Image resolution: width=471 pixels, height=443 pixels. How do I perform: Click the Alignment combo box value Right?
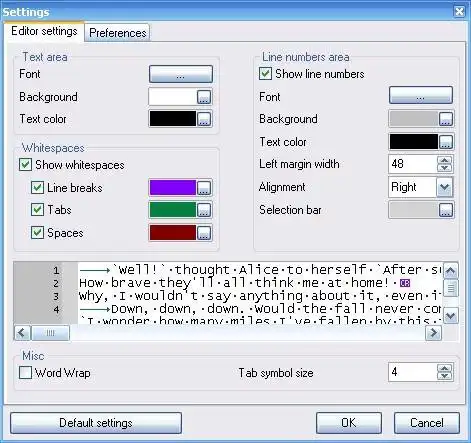coord(412,187)
